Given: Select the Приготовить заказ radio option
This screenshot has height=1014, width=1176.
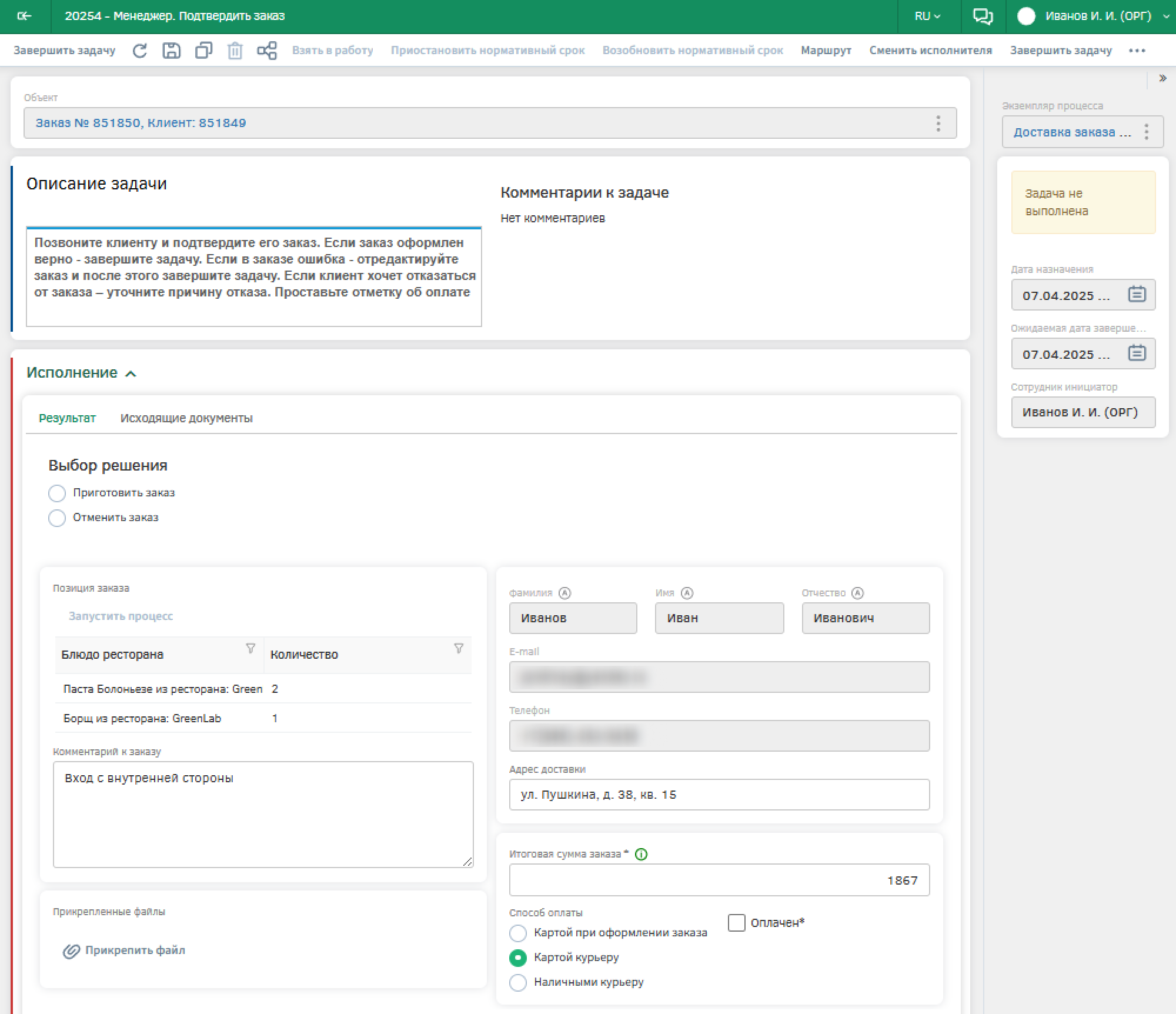Looking at the screenshot, I should pos(57,493).
